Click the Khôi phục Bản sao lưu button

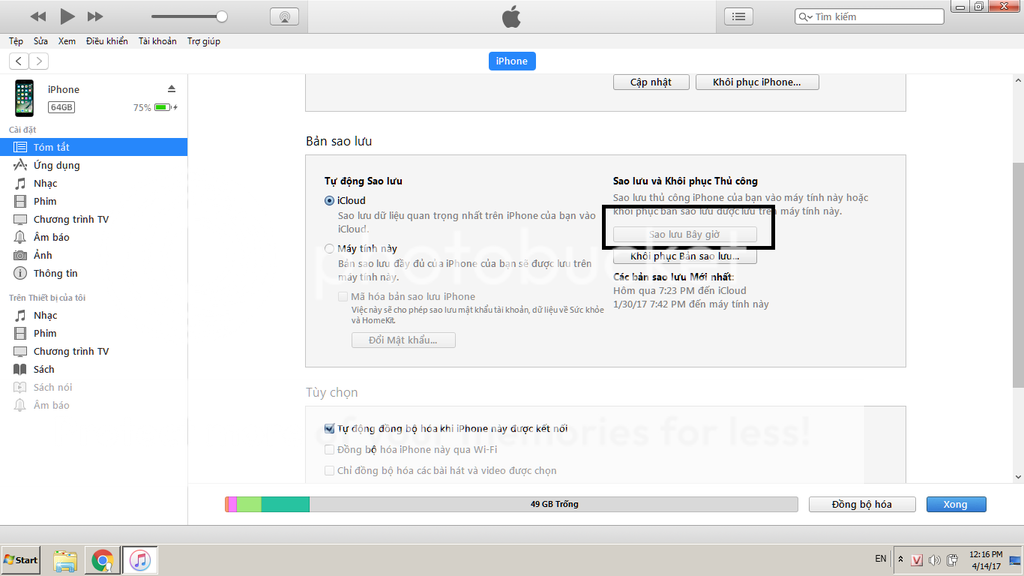coord(684,256)
